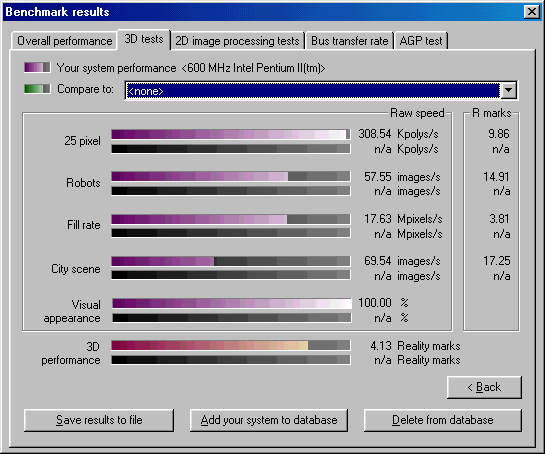This screenshot has height=454, width=545.
Task: Click Save results to file
Action: pyautogui.click(x=99, y=420)
